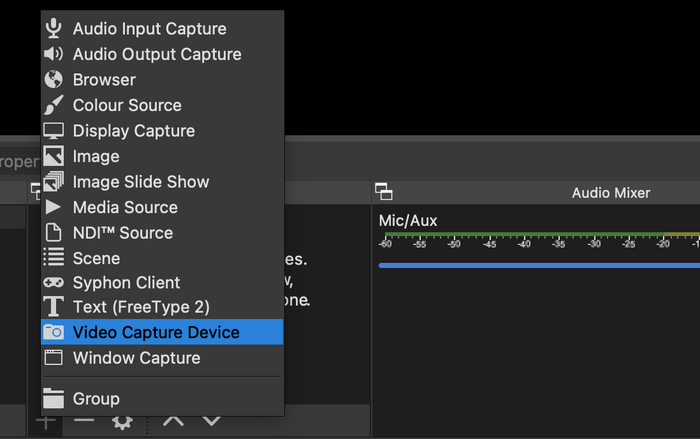
Task: Click the Audio Output Capture speaker icon
Action: (54, 54)
